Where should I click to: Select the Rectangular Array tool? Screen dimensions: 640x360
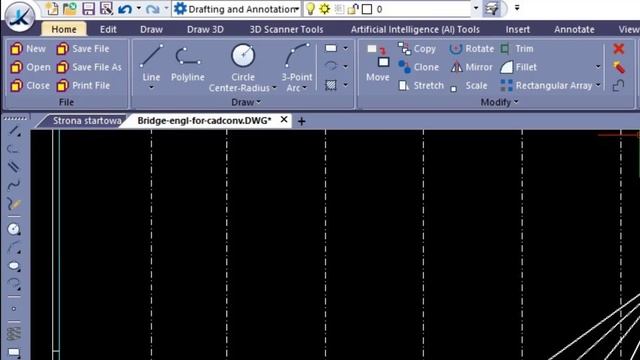click(546, 86)
